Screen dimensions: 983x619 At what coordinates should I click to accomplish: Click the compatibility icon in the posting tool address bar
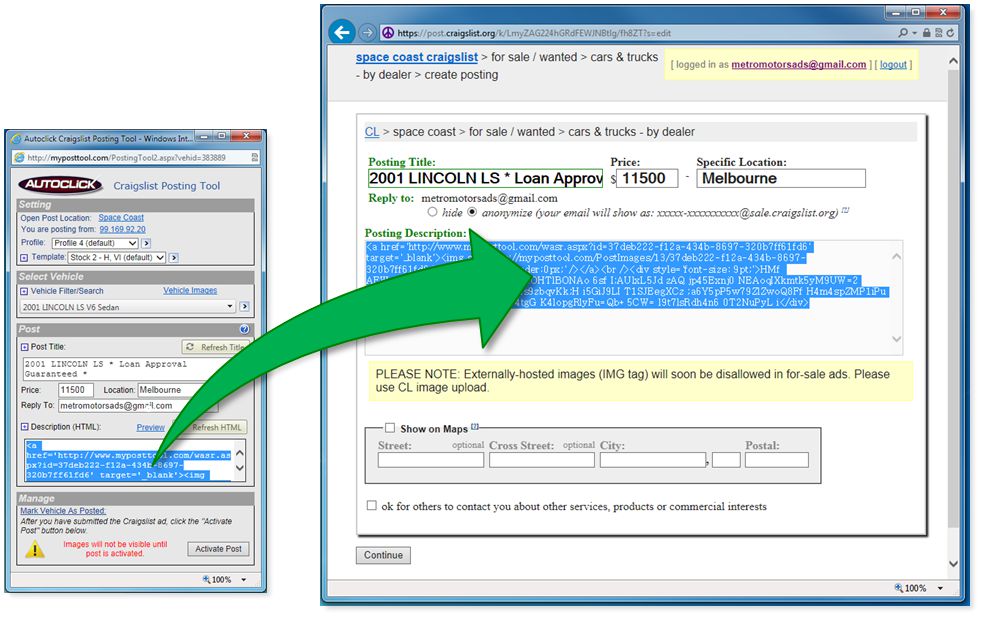pos(255,157)
